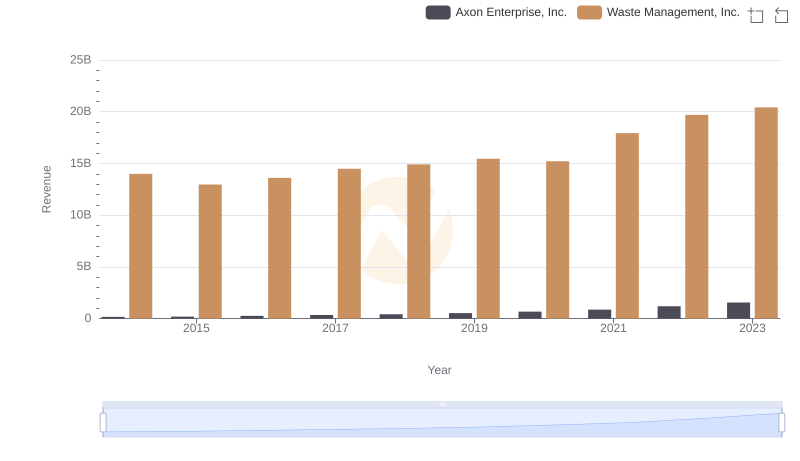800x461 pixels.
Task: Click the Waste Management bar for 2020
Action: click(558, 240)
